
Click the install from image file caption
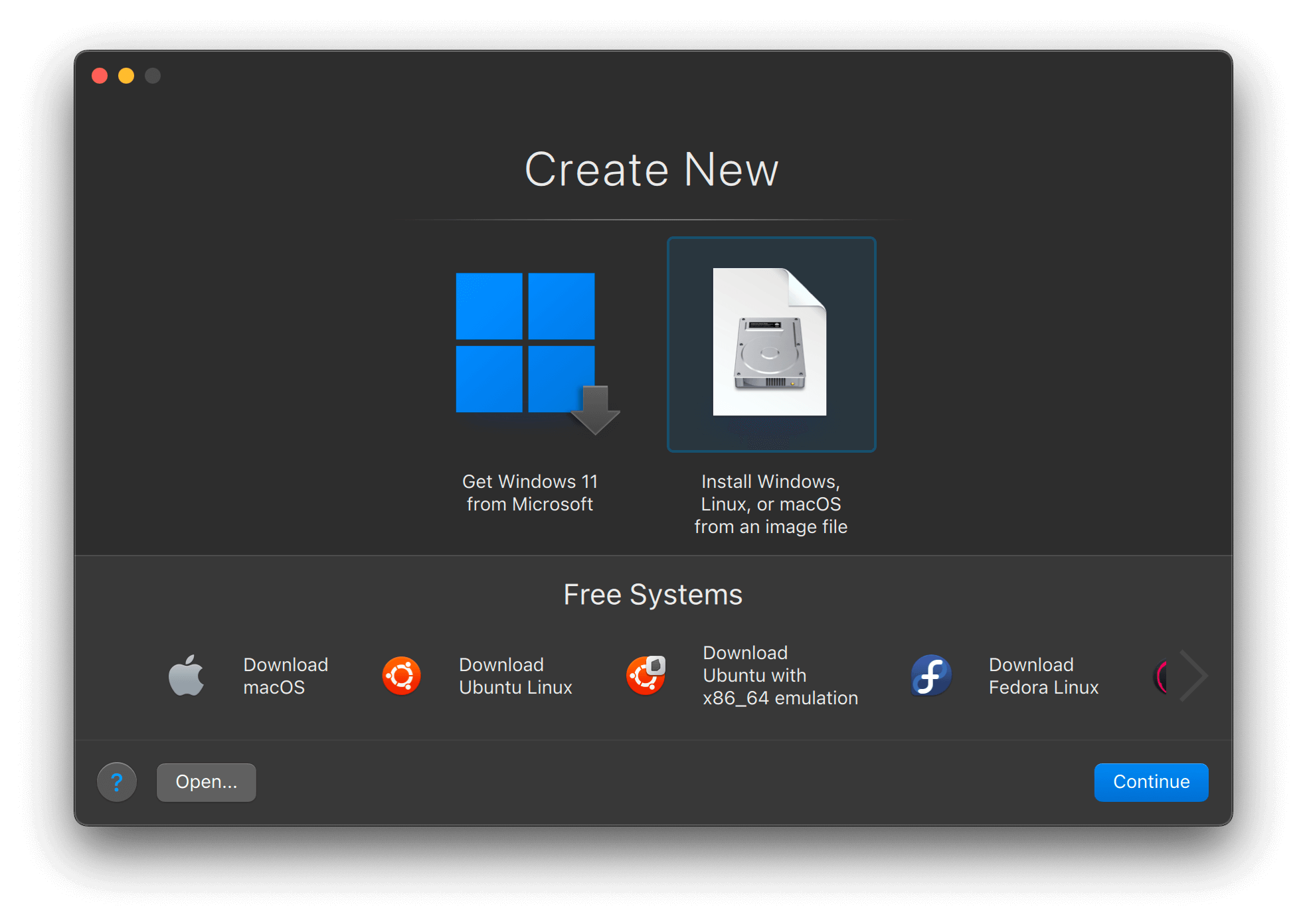pyautogui.click(x=770, y=504)
